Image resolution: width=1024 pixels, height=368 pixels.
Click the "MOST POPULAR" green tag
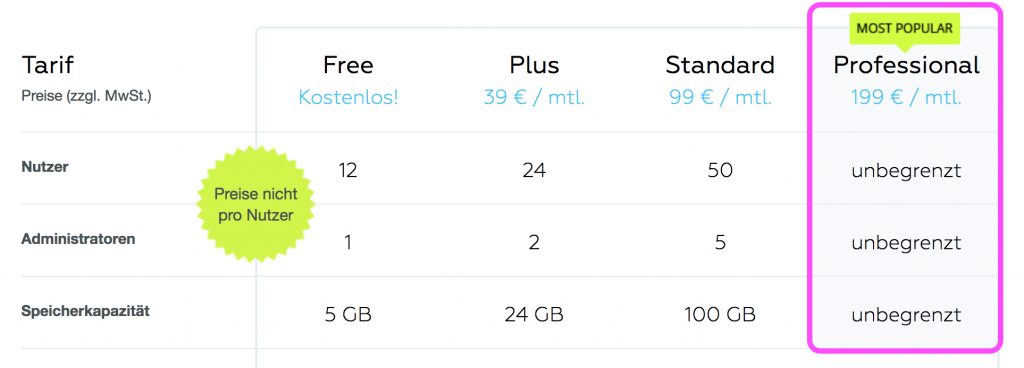click(904, 29)
